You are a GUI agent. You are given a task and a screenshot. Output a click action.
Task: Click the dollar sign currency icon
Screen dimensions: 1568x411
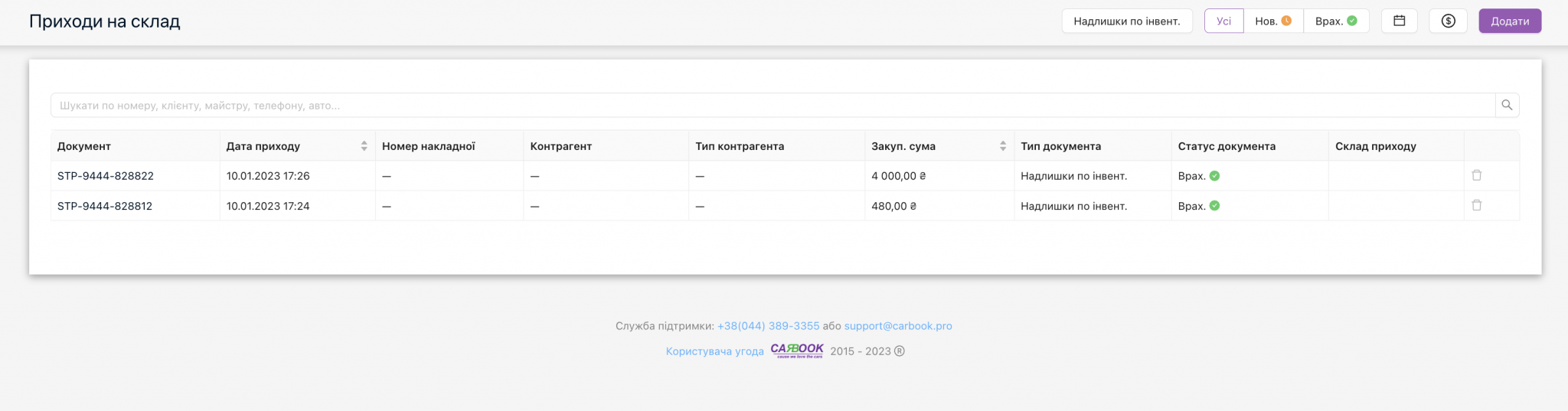pos(1448,21)
